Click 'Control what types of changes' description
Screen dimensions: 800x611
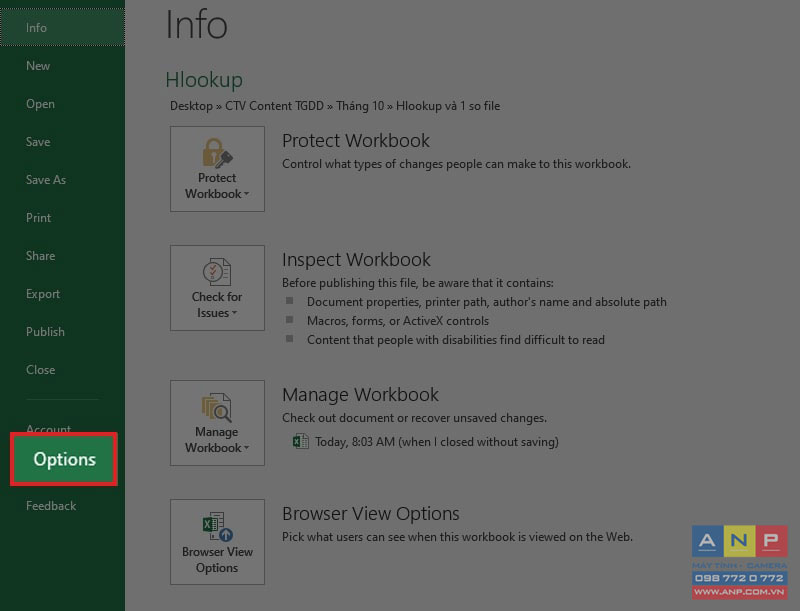tap(457, 164)
